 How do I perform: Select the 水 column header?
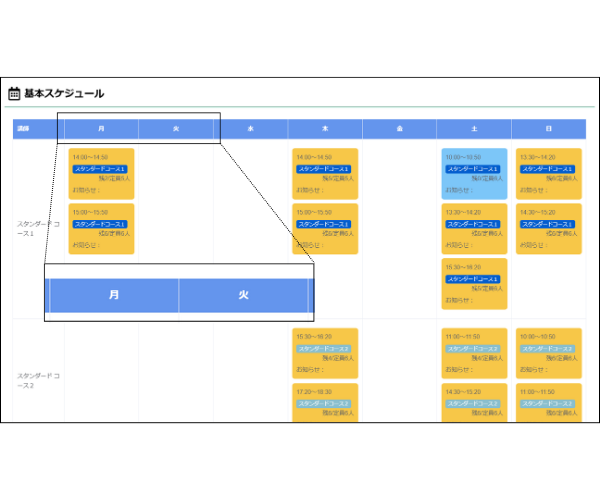pyautogui.click(x=251, y=129)
